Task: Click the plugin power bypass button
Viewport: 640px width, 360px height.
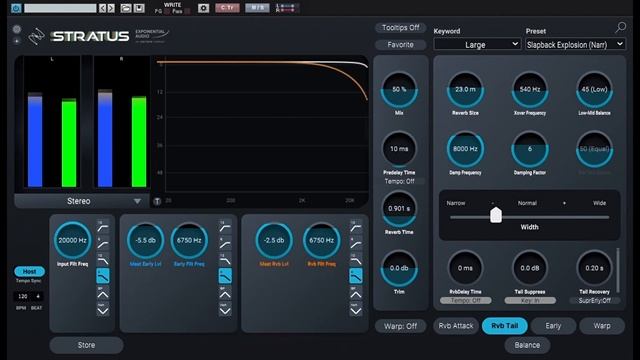Action: (16, 8)
